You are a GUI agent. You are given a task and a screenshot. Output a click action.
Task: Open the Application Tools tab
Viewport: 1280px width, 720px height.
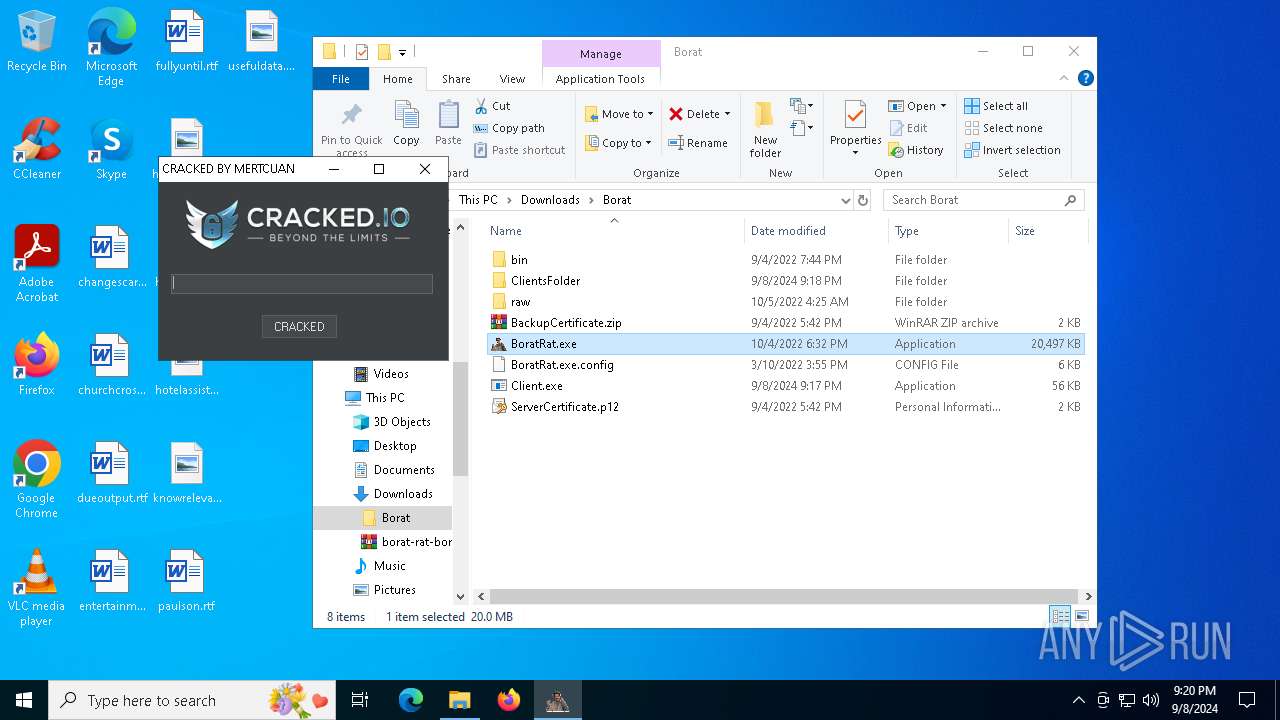600,79
